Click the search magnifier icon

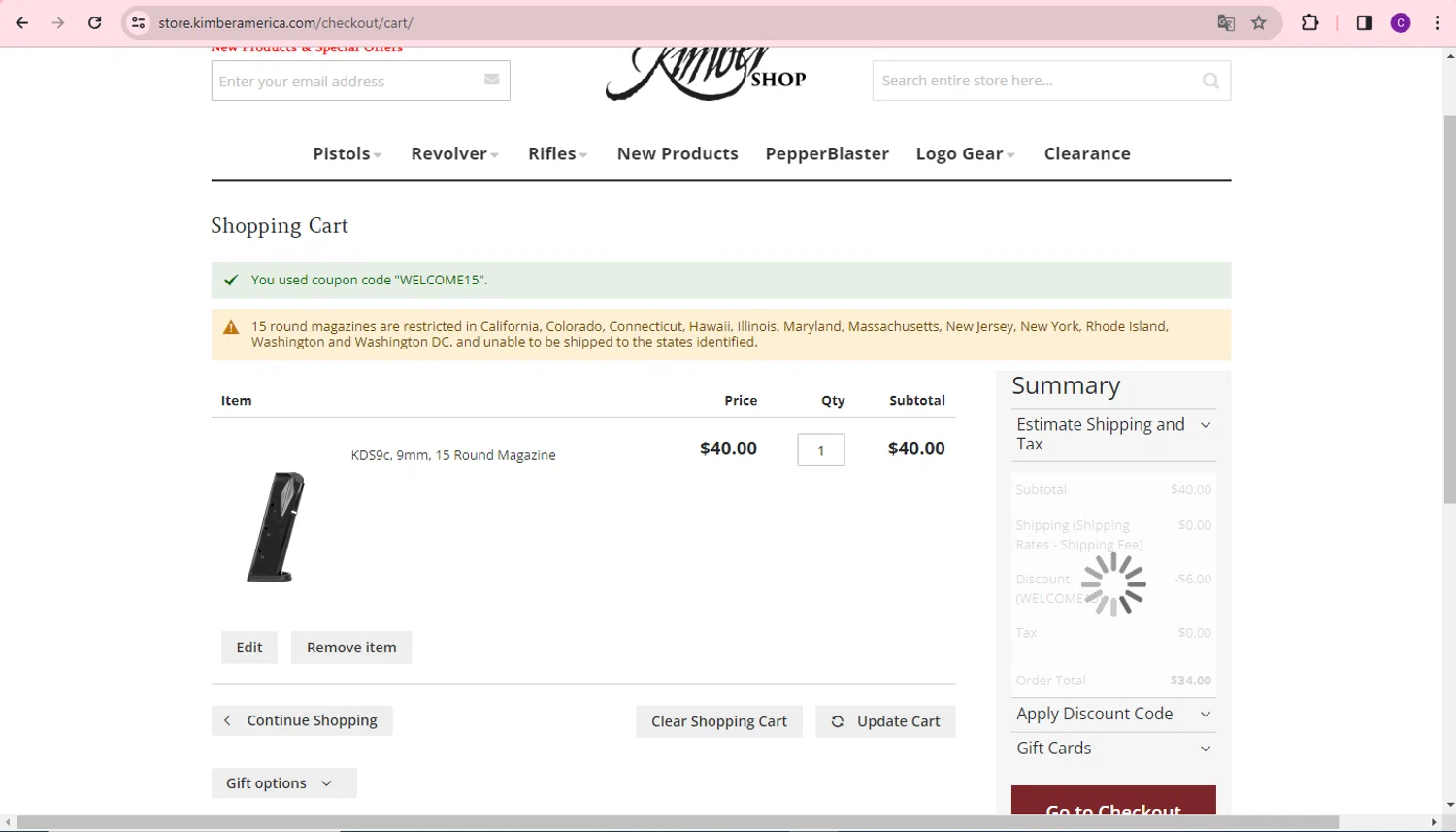click(1210, 81)
